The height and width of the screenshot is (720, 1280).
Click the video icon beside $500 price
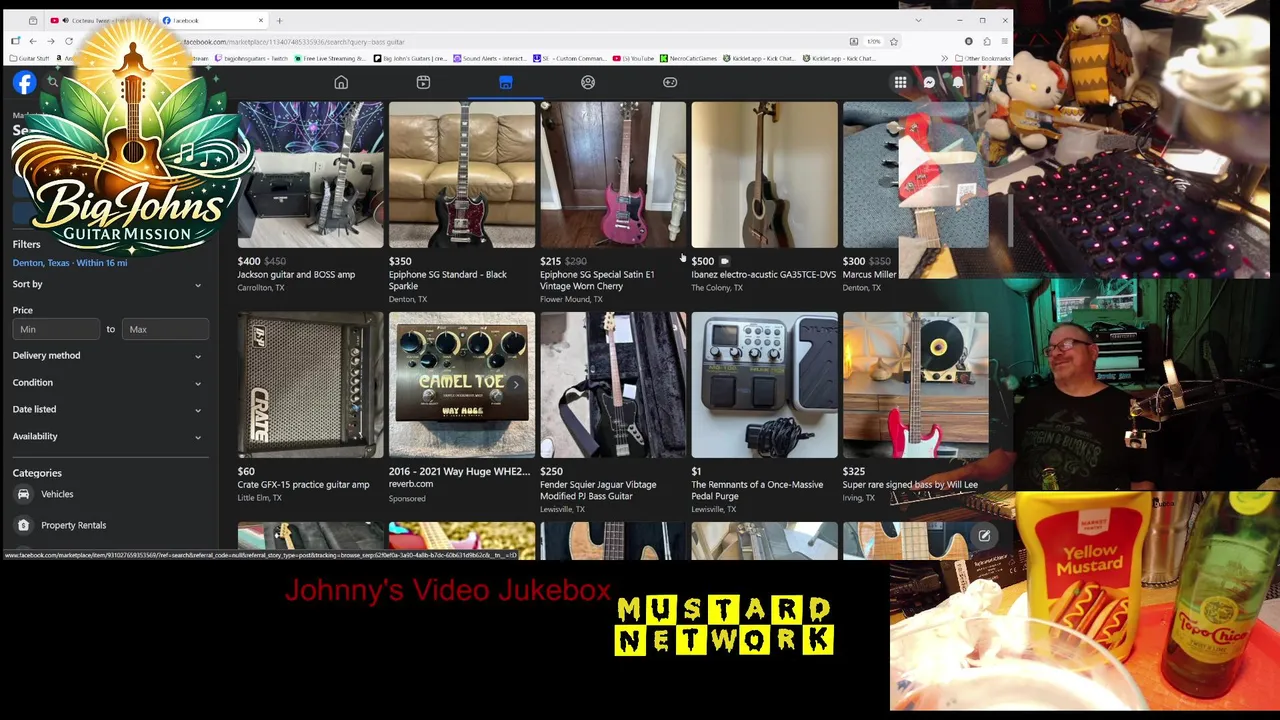[x=724, y=261]
